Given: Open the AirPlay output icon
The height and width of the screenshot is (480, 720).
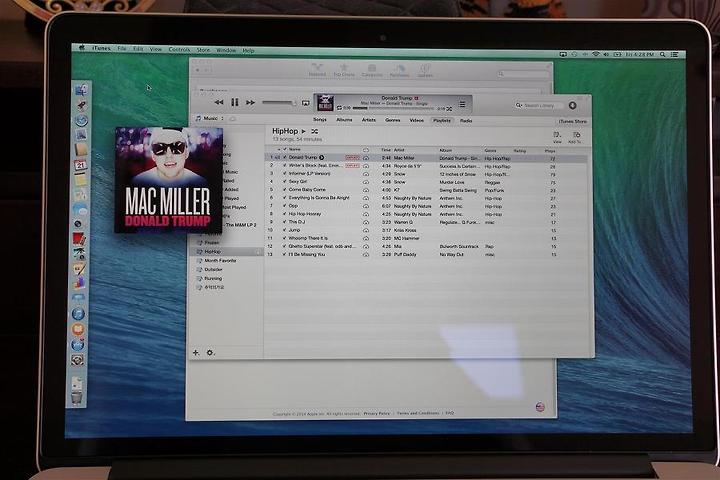Looking at the screenshot, I should (305, 103).
